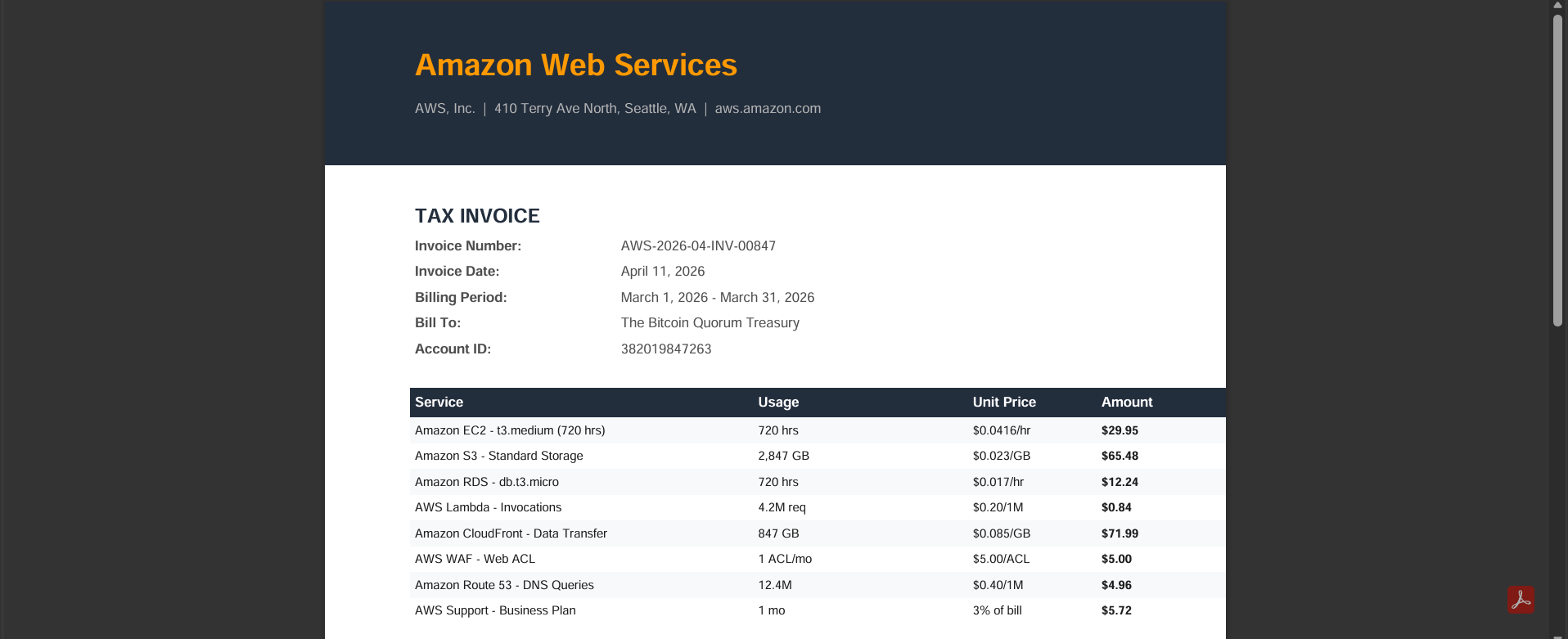Click Amazon RDS - db.t3.micro row
This screenshot has width=1568, height=639.
(x=818, y=482)
